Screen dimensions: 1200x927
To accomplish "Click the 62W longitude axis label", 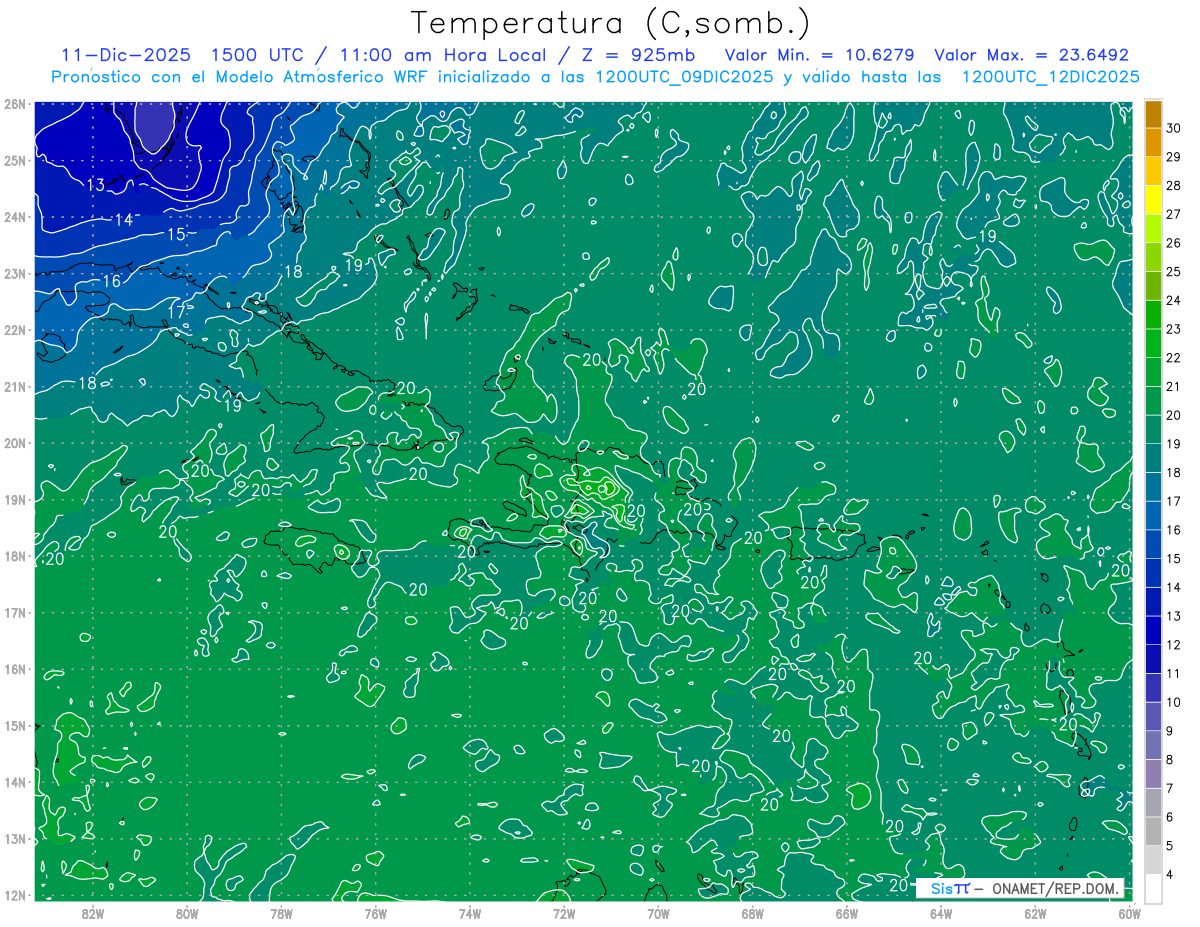I will click(x=1035, y=913).
